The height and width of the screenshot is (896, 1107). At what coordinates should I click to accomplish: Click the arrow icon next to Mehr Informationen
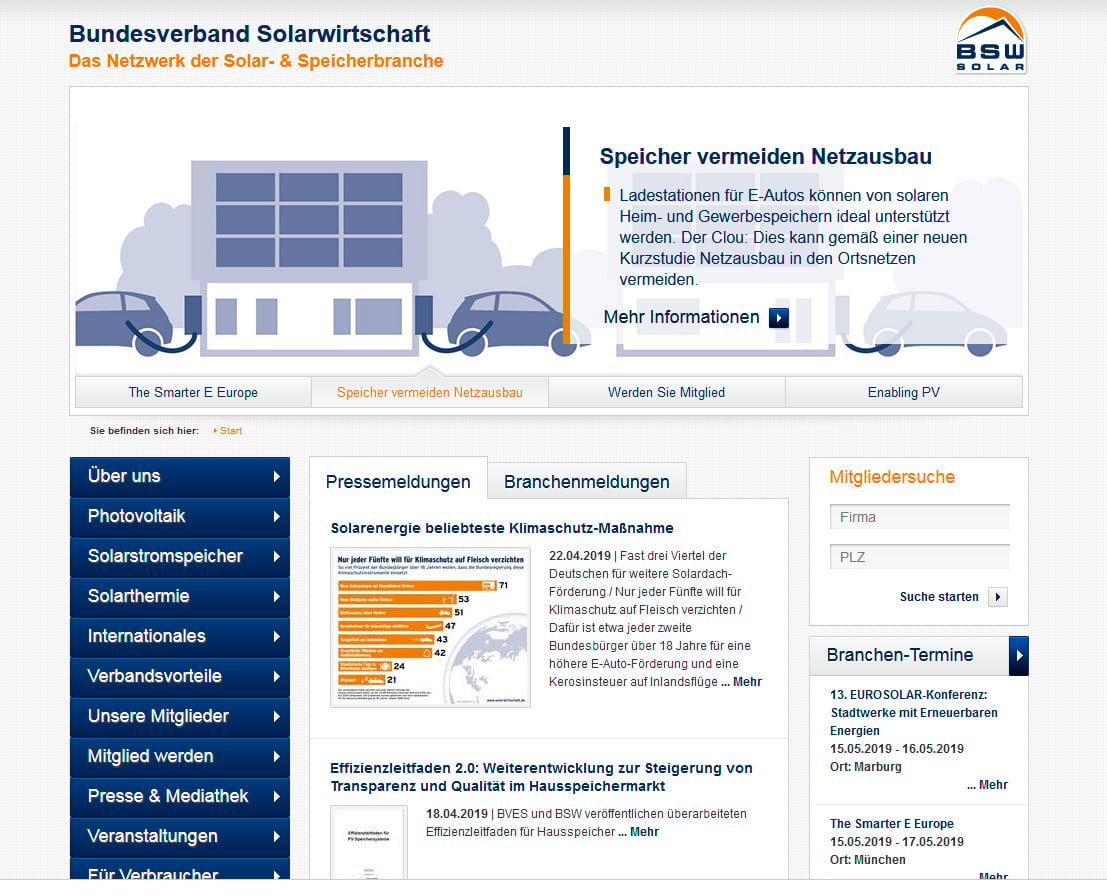click(x=779, y=318)
